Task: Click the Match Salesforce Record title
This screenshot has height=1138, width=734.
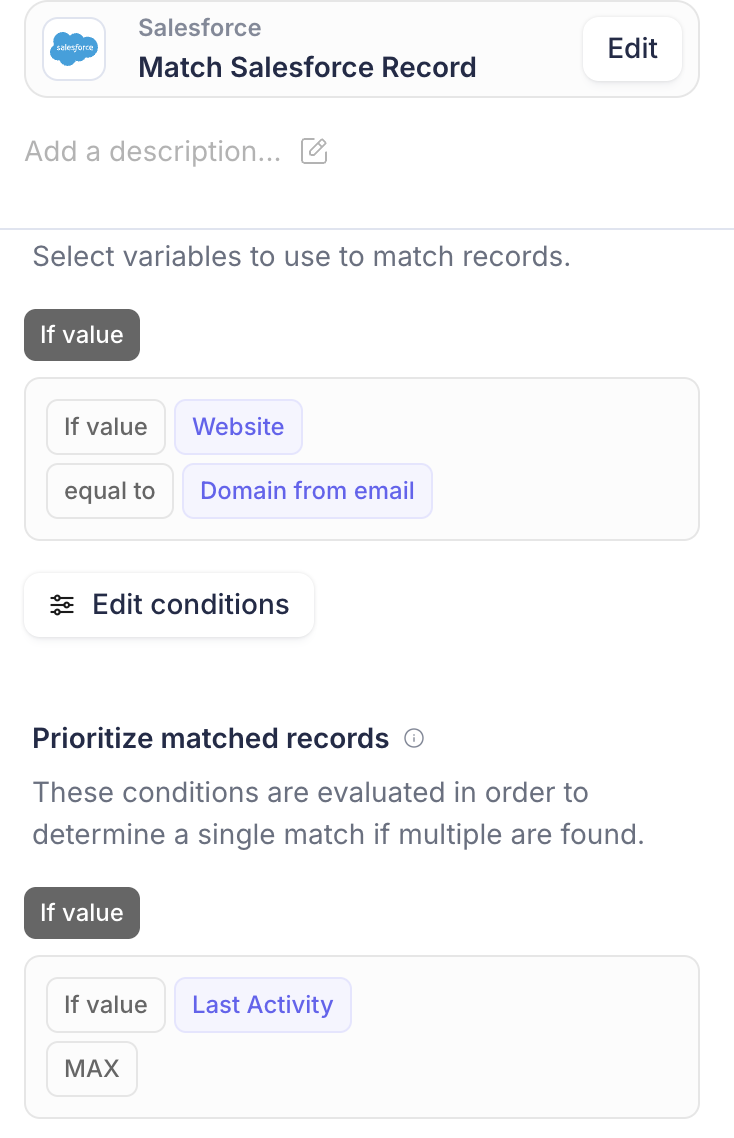Action: coord(307,67)
